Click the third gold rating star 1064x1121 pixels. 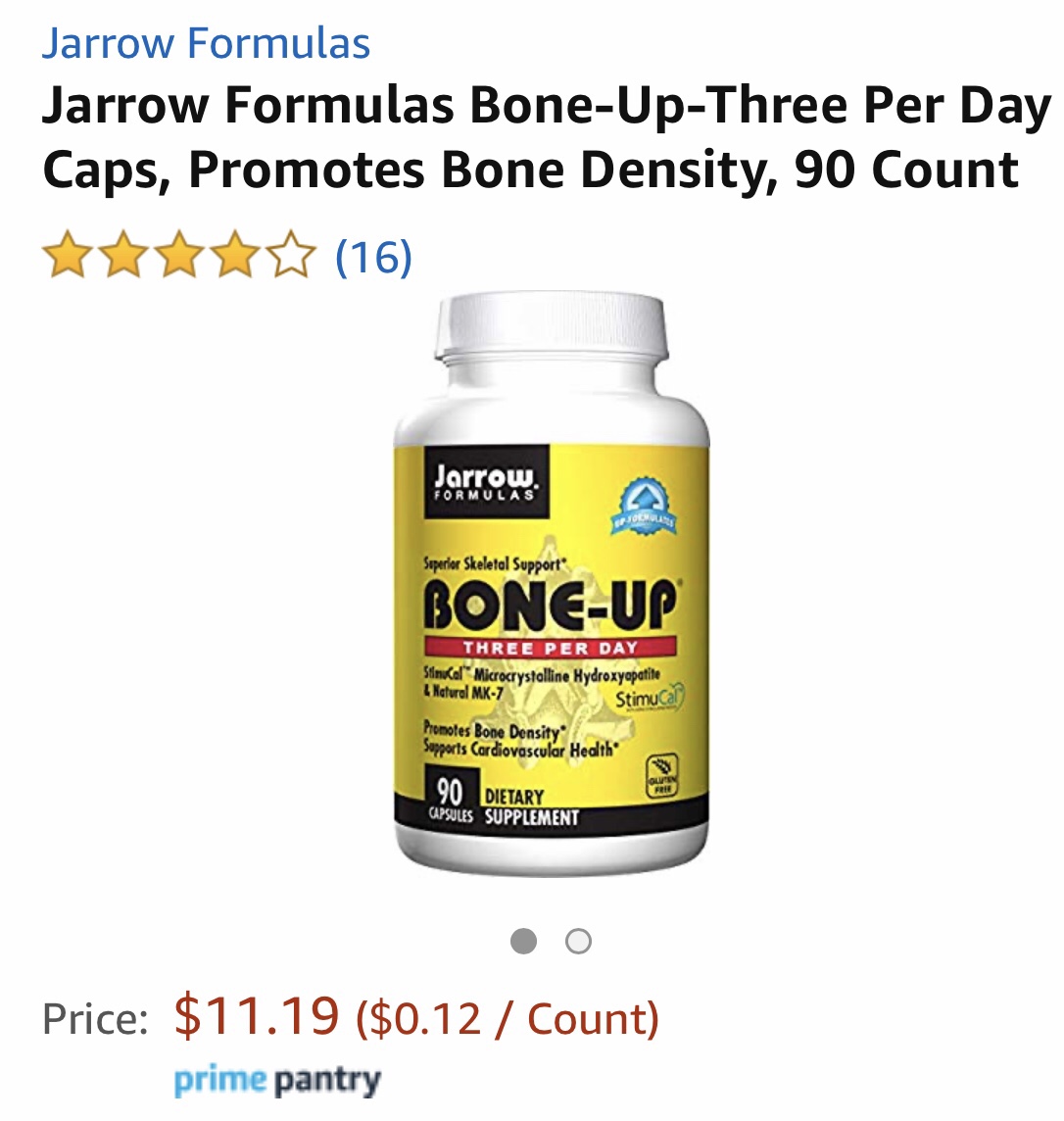178,255
